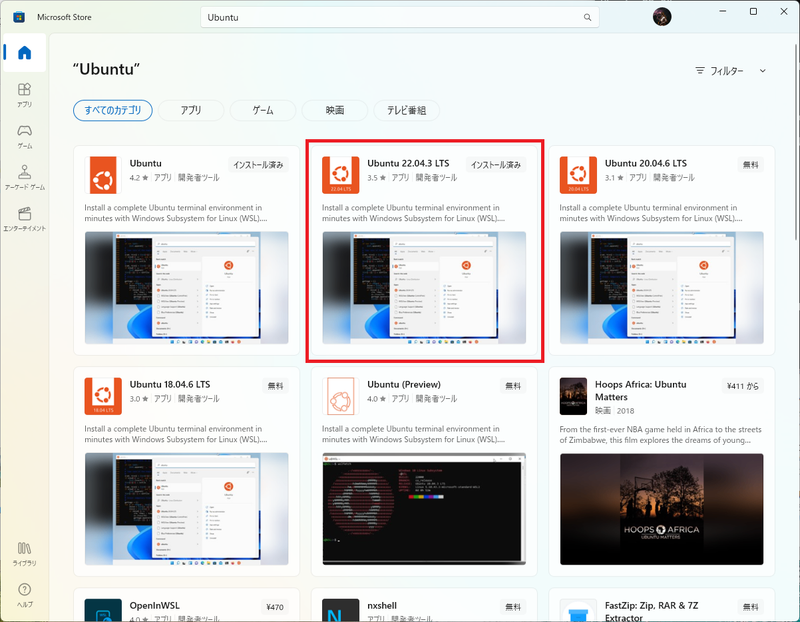Switch to the アプリ category filter

coord(190,111)
